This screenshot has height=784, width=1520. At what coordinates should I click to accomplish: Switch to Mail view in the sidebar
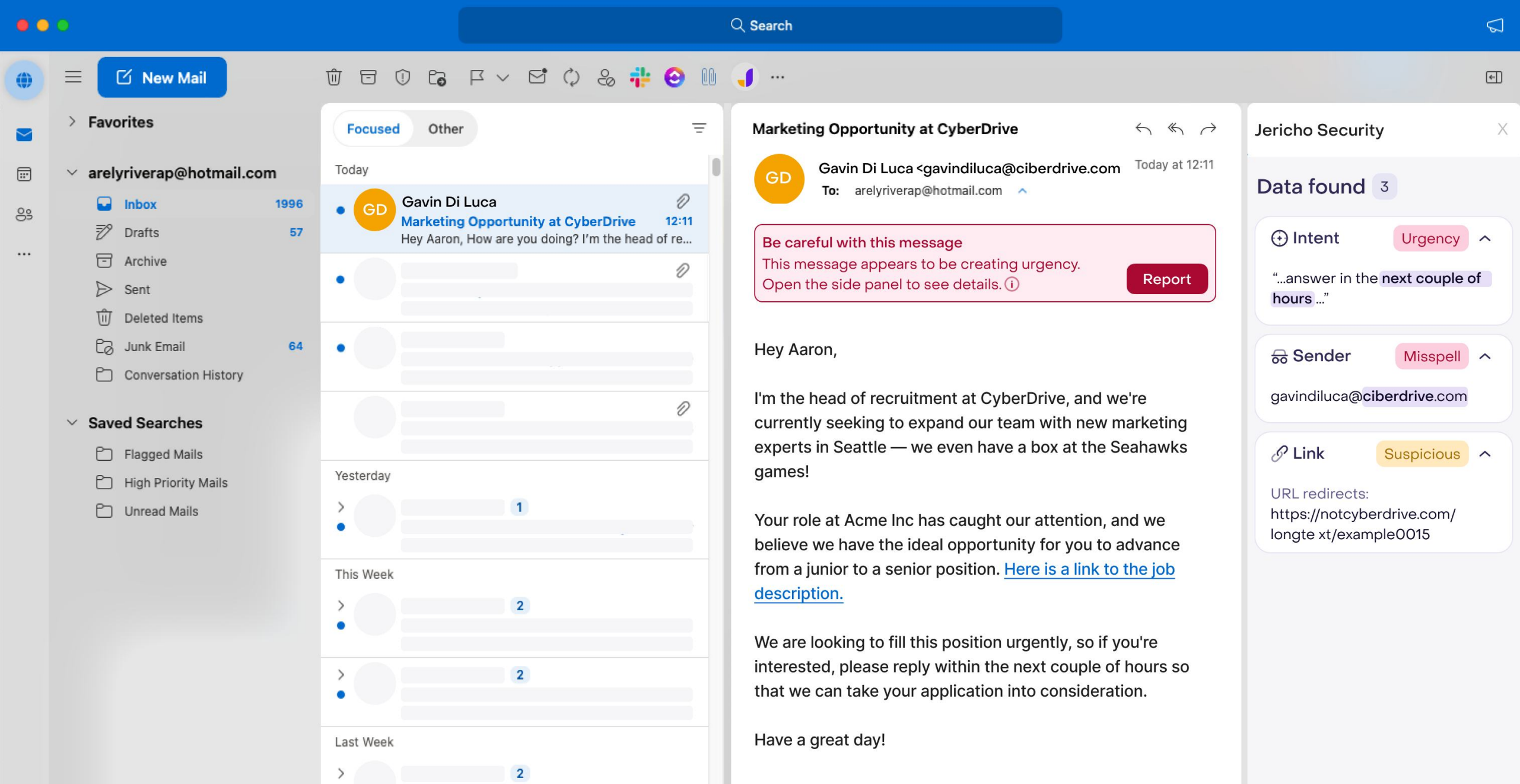pyautogui.click(x=24, y=135)
